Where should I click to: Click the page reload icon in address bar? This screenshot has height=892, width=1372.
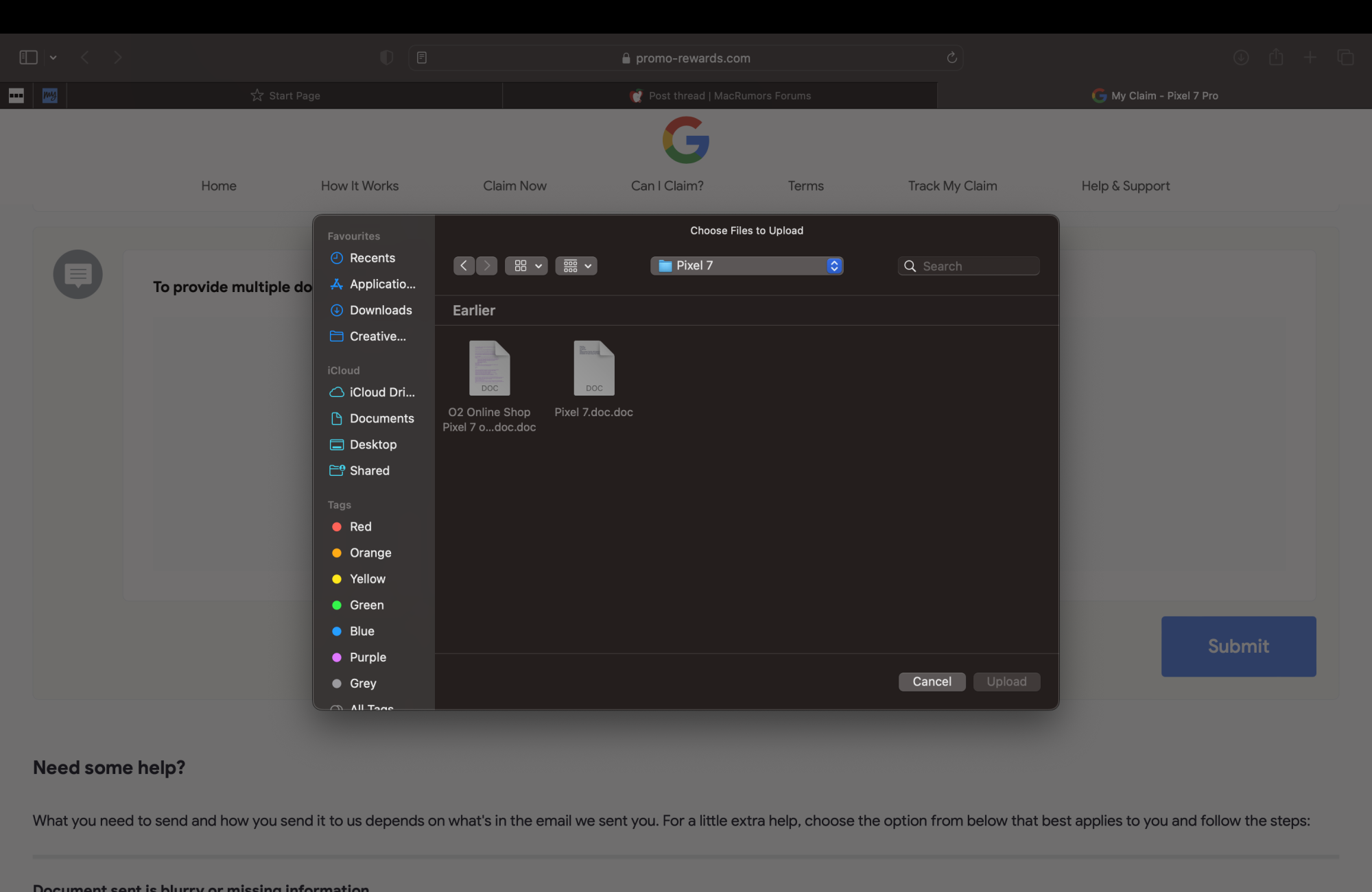point(951,58)
